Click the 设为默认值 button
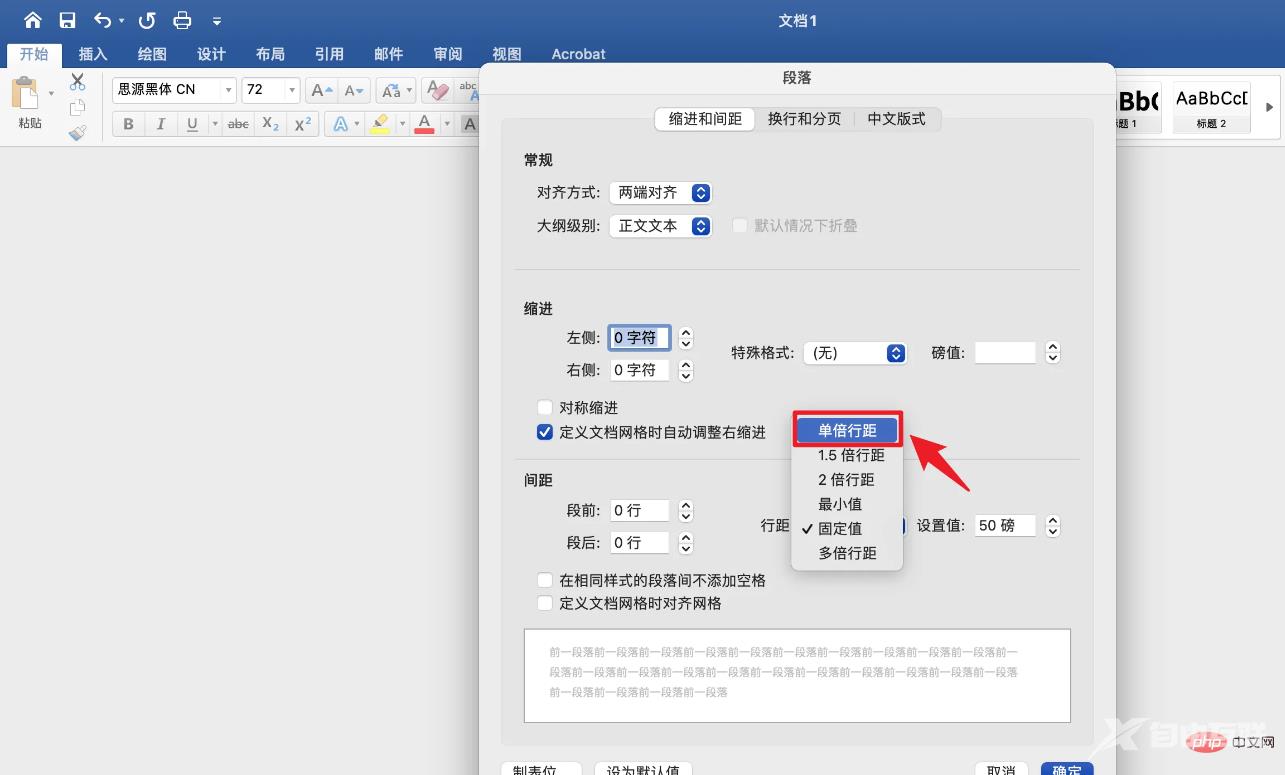Viewport: 1285px width, 775px height. (x=643, y=769)
